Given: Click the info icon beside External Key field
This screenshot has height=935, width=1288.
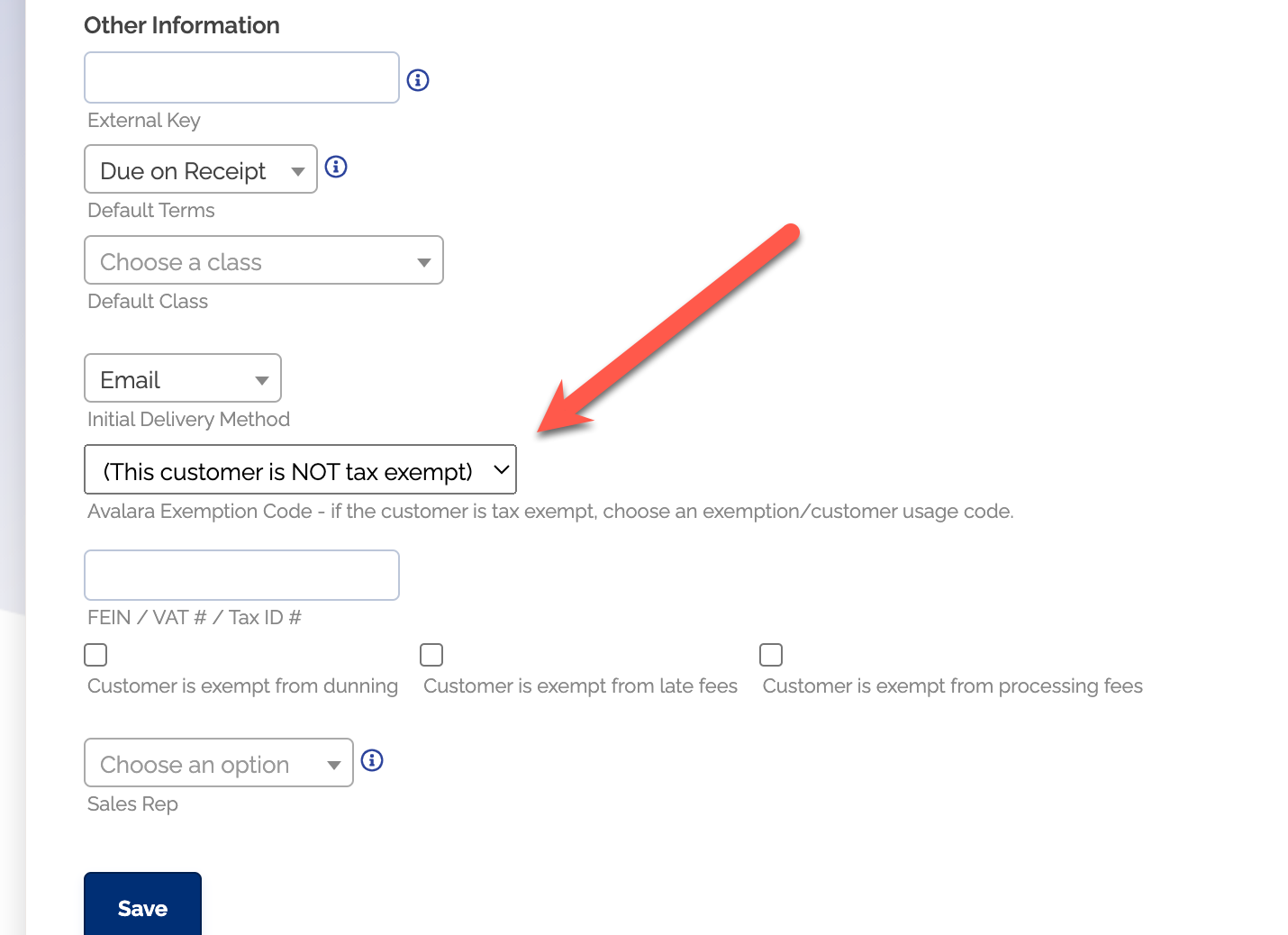Looking at the screenshot, I should 418,80.
